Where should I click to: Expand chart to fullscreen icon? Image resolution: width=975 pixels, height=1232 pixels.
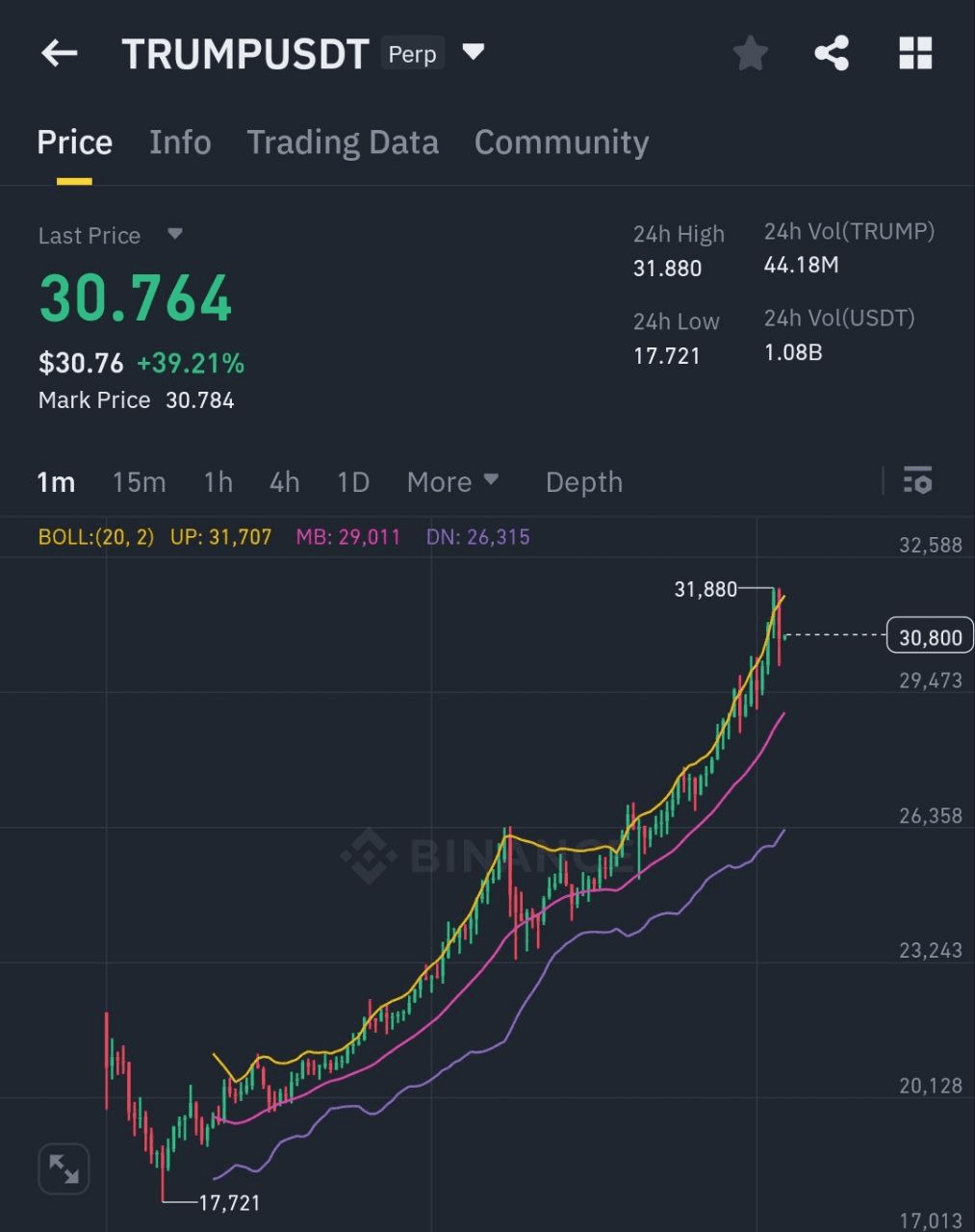pyautogui.click(x=64, y=1169)
